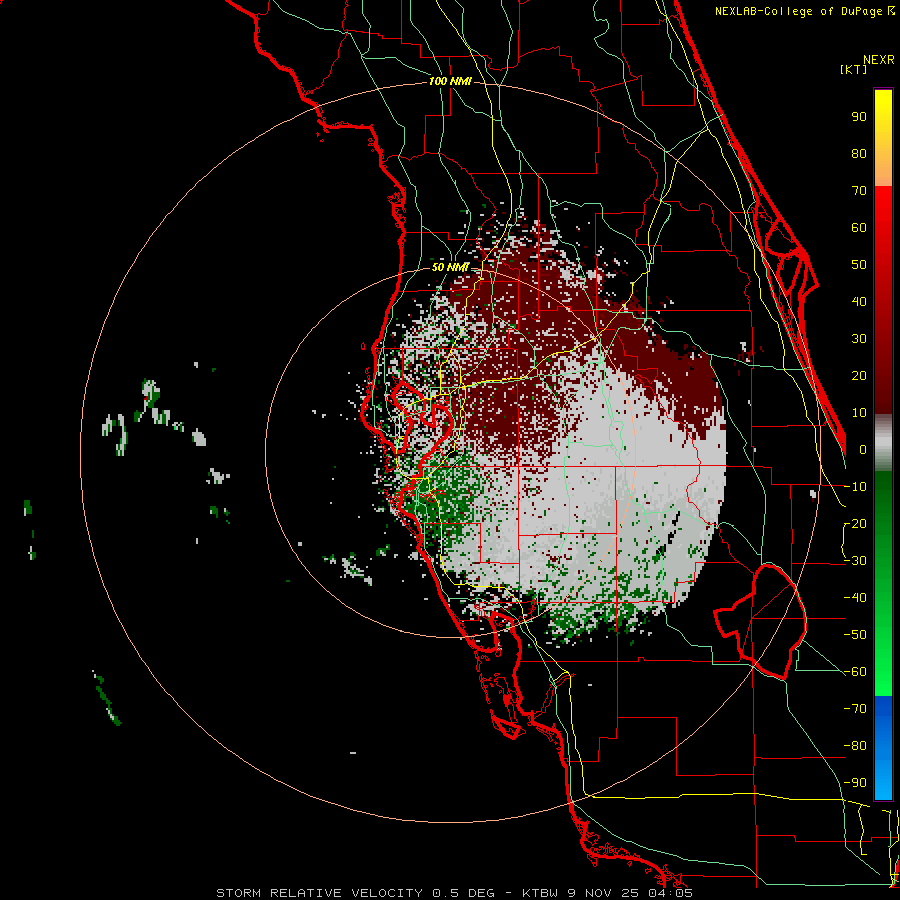This screenshot has width=900, height=900.
Task: Click the 40 value on the velocity scale
Action: tap(859, 302)
